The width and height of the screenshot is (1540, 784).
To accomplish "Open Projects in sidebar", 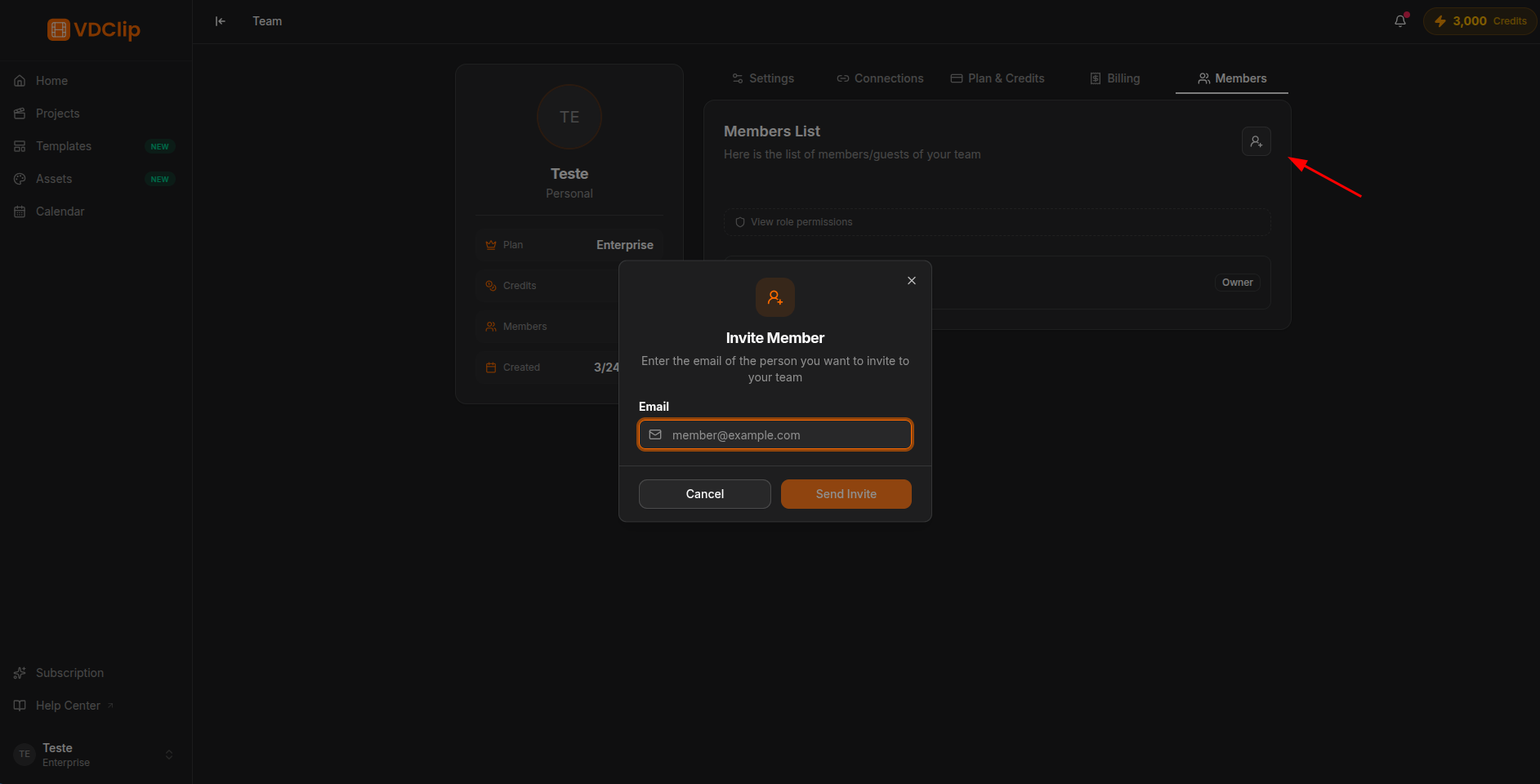I will click(x=96, y=114).
